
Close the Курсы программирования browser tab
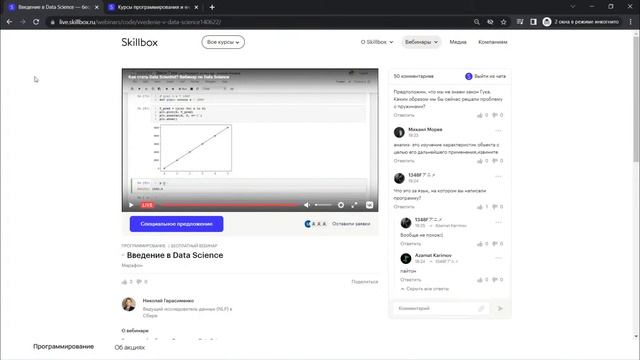point(196,7)
